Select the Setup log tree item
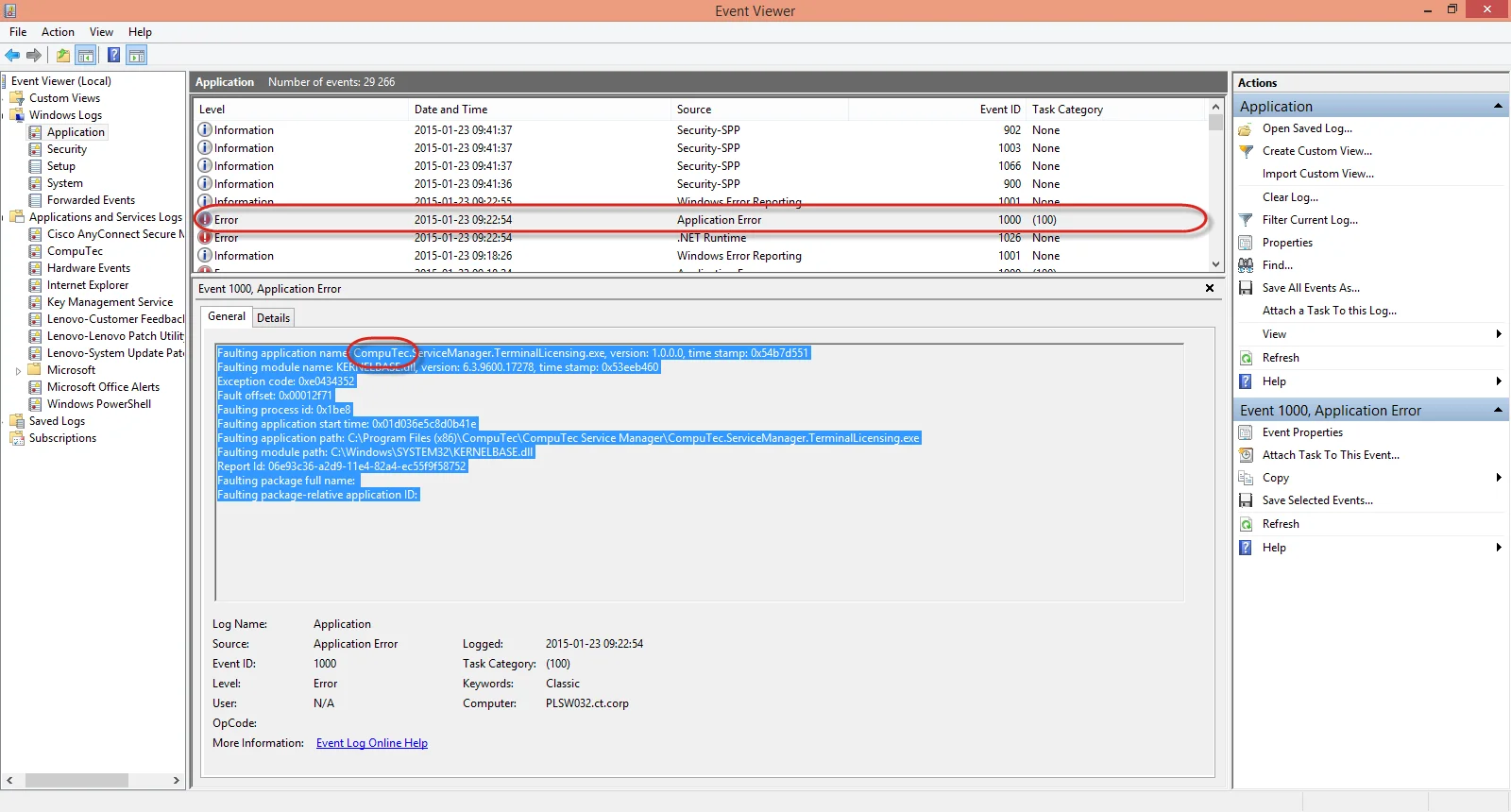This screenshot has width=1511, height=812. point(61,166)
